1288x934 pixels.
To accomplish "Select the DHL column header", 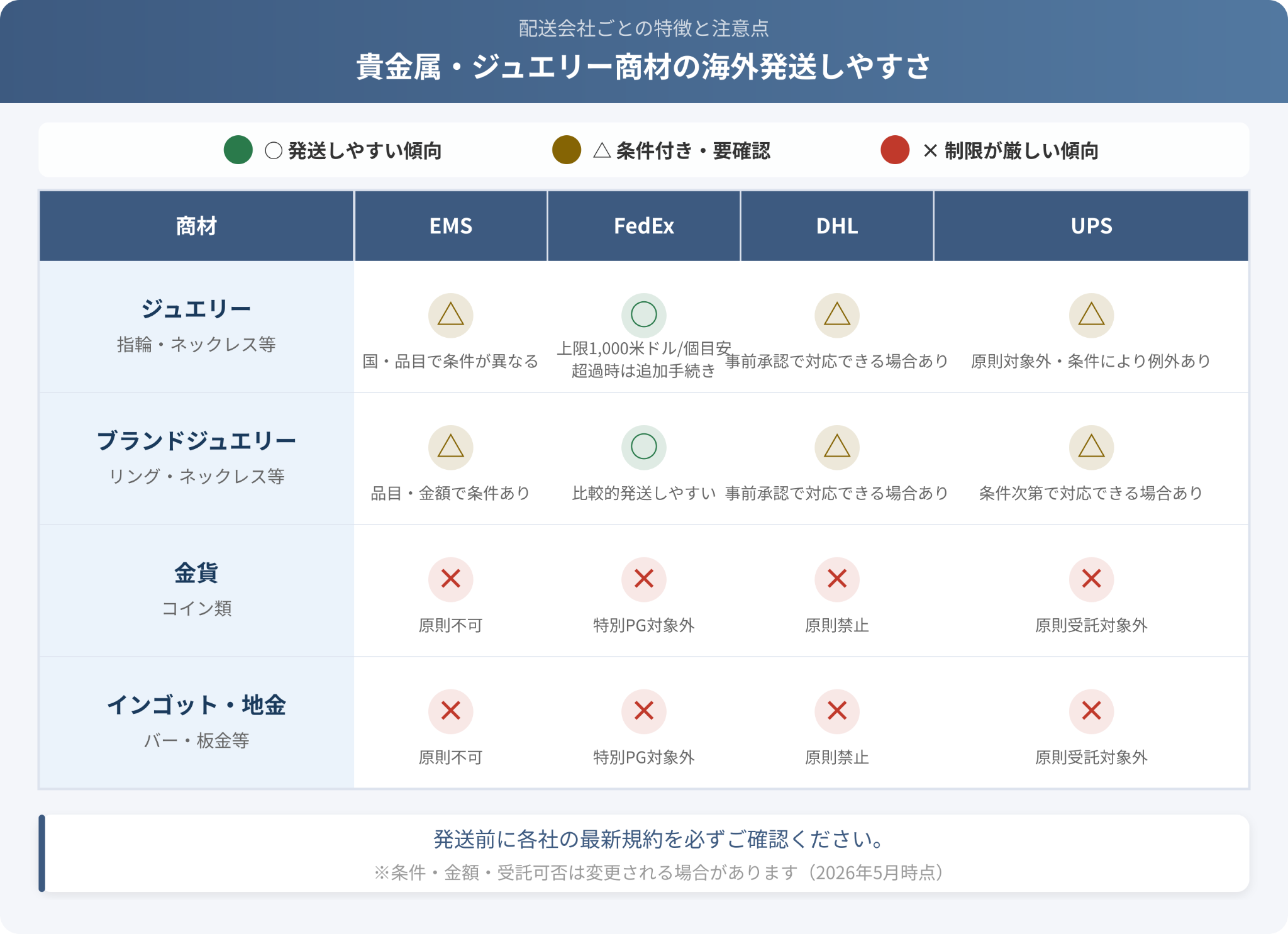I will click(836, 226).
